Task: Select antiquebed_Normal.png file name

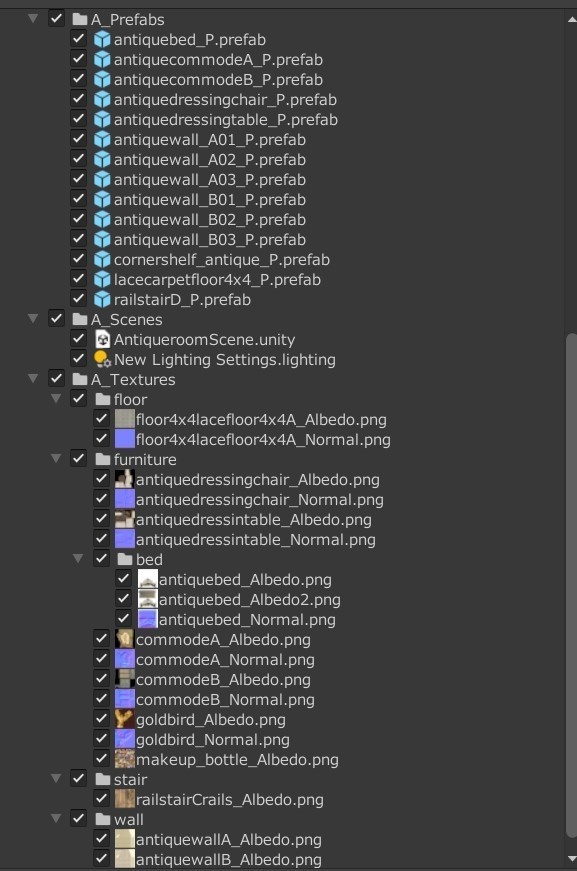Action: pos(247,619)
